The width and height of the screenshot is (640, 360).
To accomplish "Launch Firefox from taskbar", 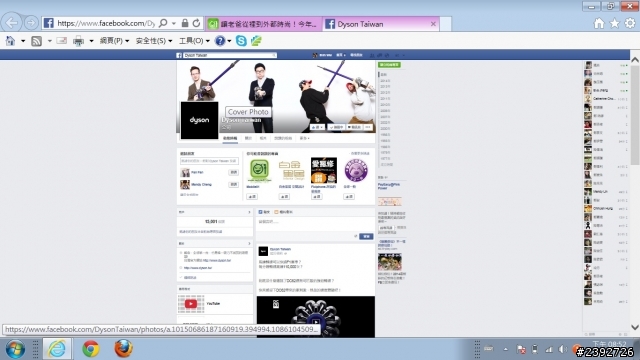I will point(123,349).
